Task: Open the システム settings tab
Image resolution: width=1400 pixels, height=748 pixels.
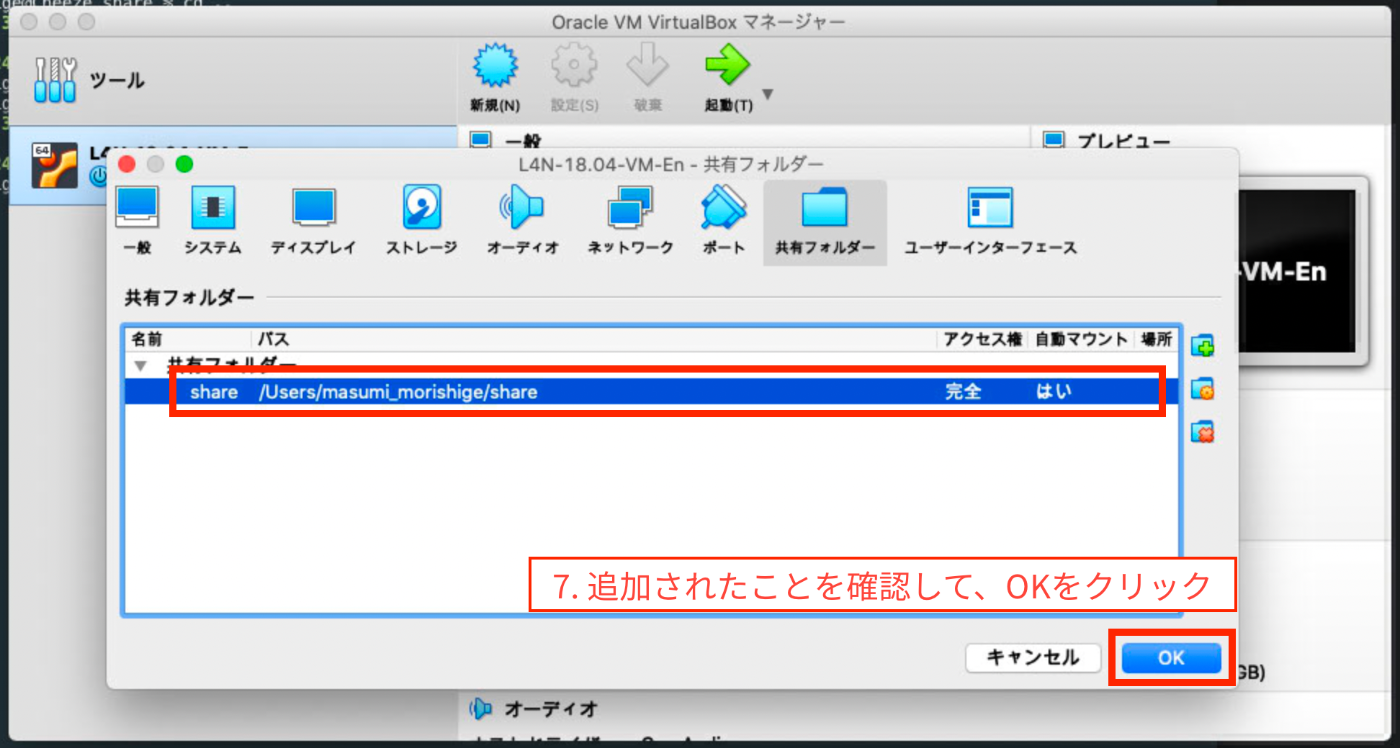Action: 212,221
